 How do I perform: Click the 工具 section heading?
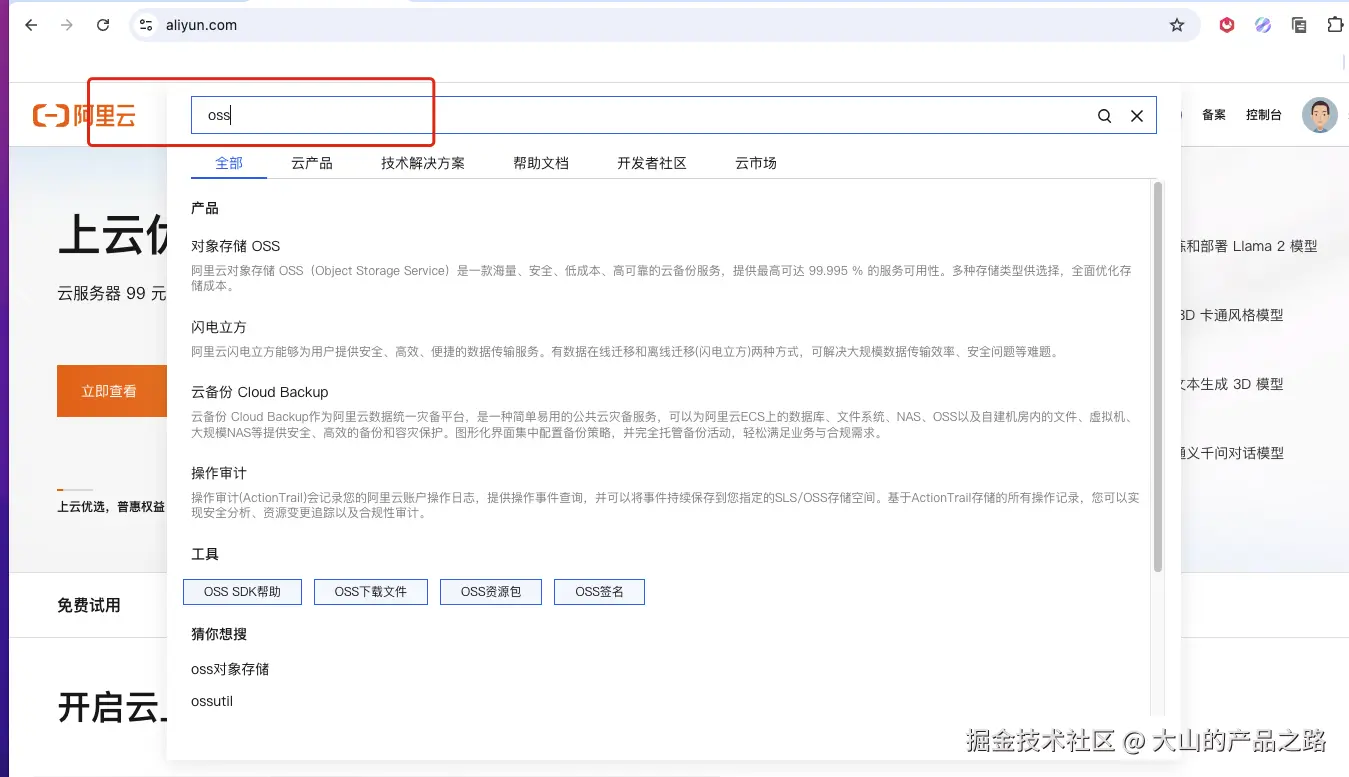(x=205, y=554)
